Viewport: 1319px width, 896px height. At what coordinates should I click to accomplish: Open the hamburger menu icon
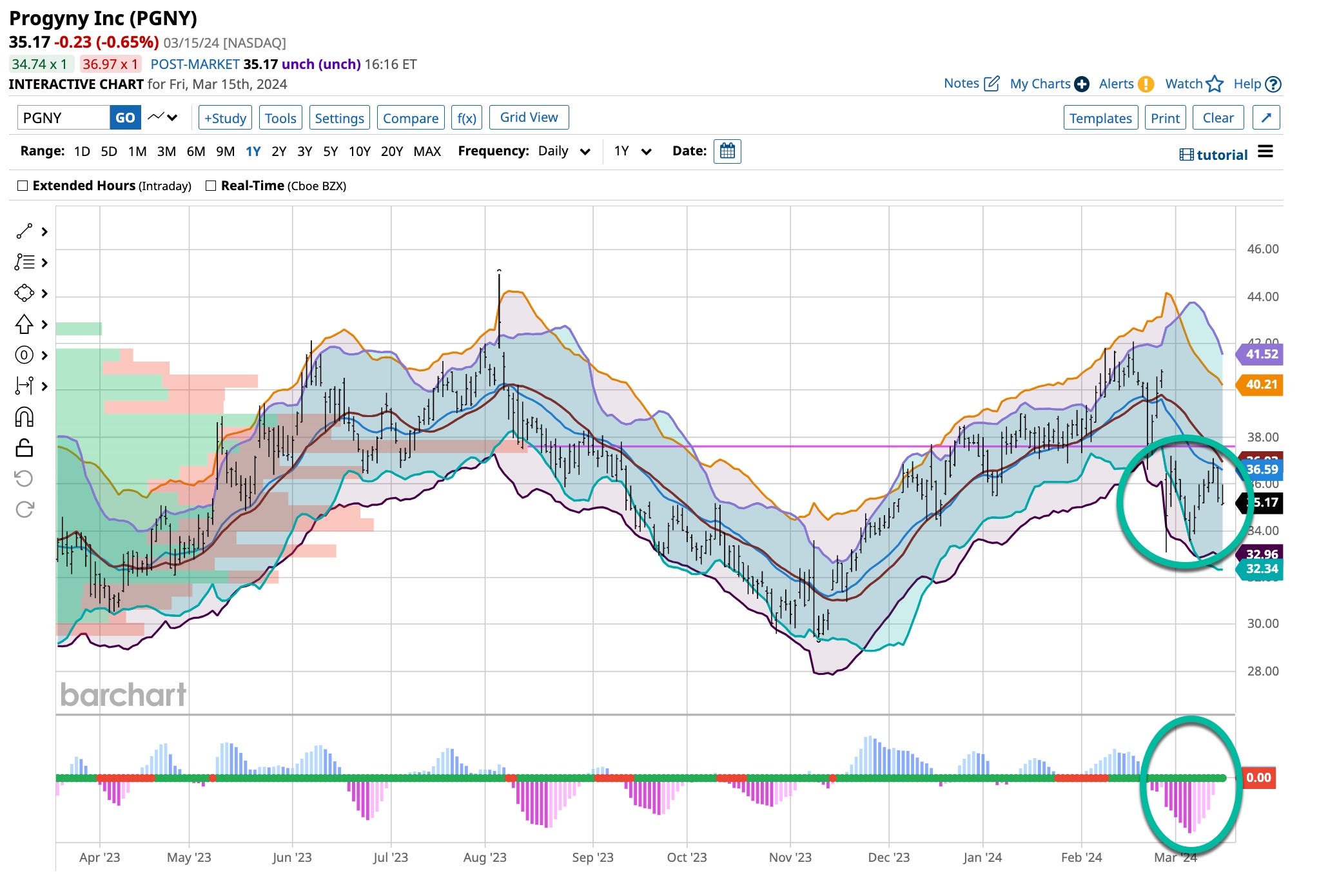pos(1265,151)
